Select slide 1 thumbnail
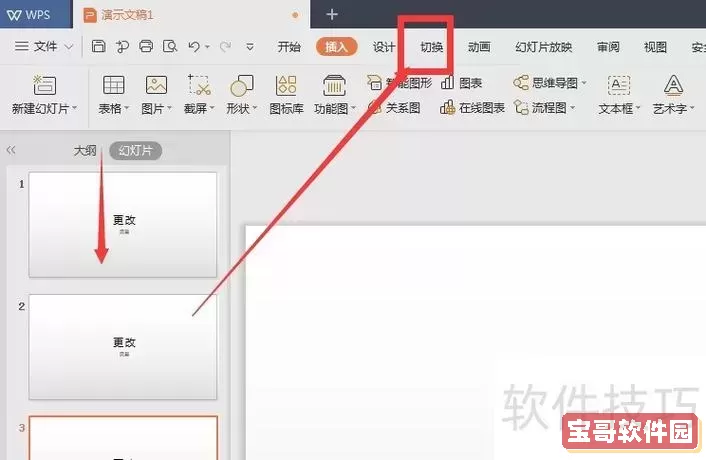 pos(123,224)
